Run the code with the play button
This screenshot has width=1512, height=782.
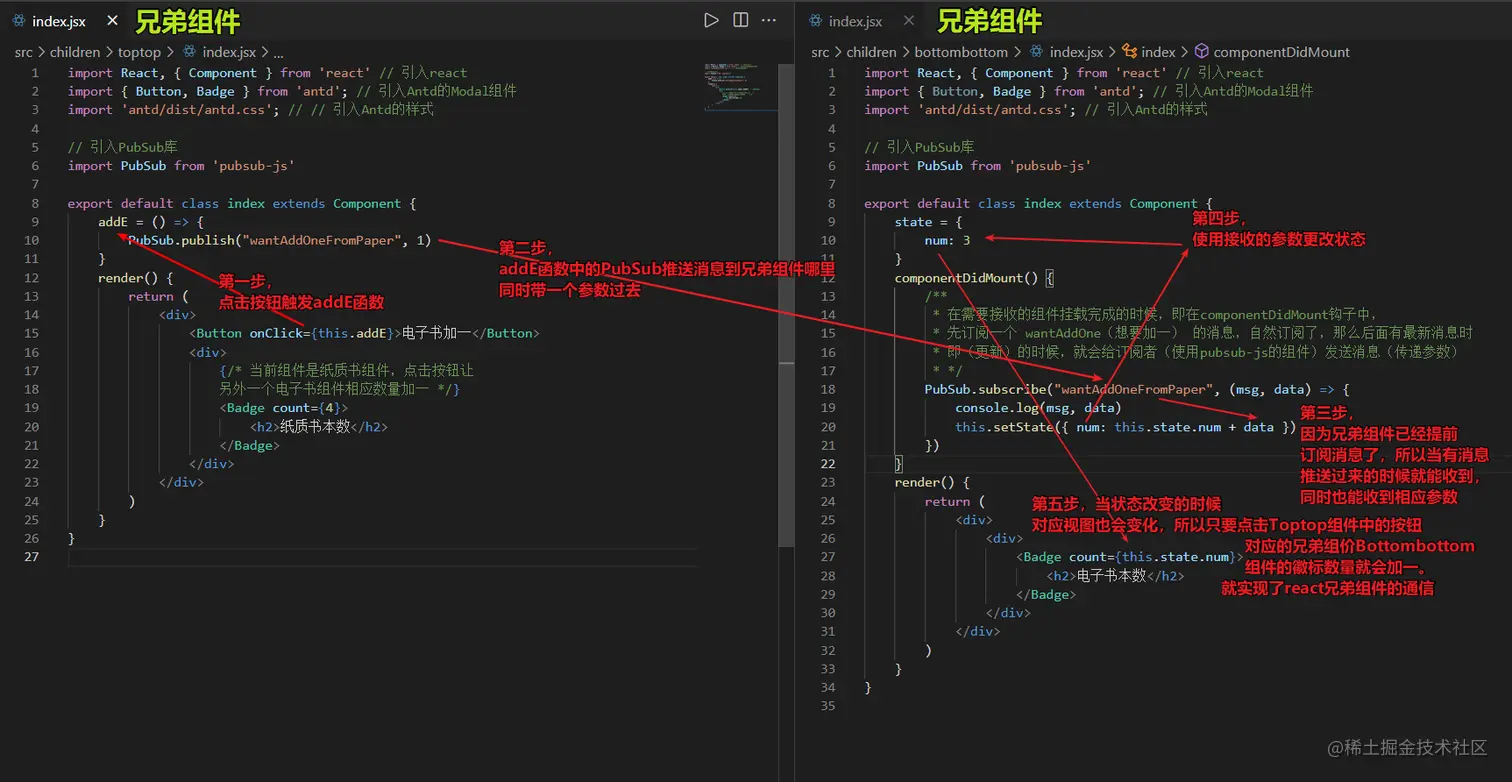(711, 20)
